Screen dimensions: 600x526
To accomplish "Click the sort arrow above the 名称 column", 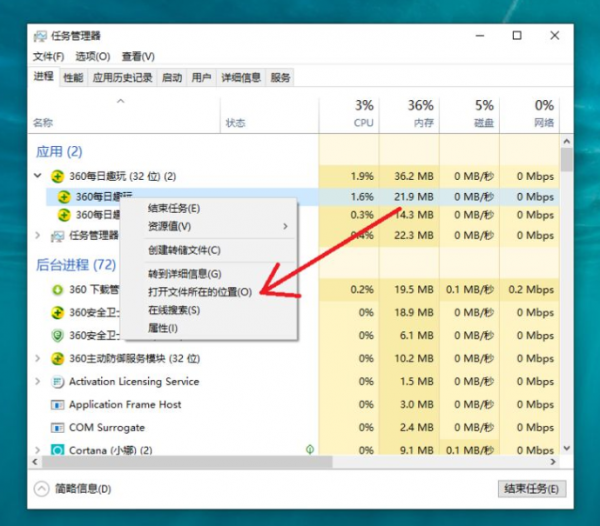I will pos(121,101).
